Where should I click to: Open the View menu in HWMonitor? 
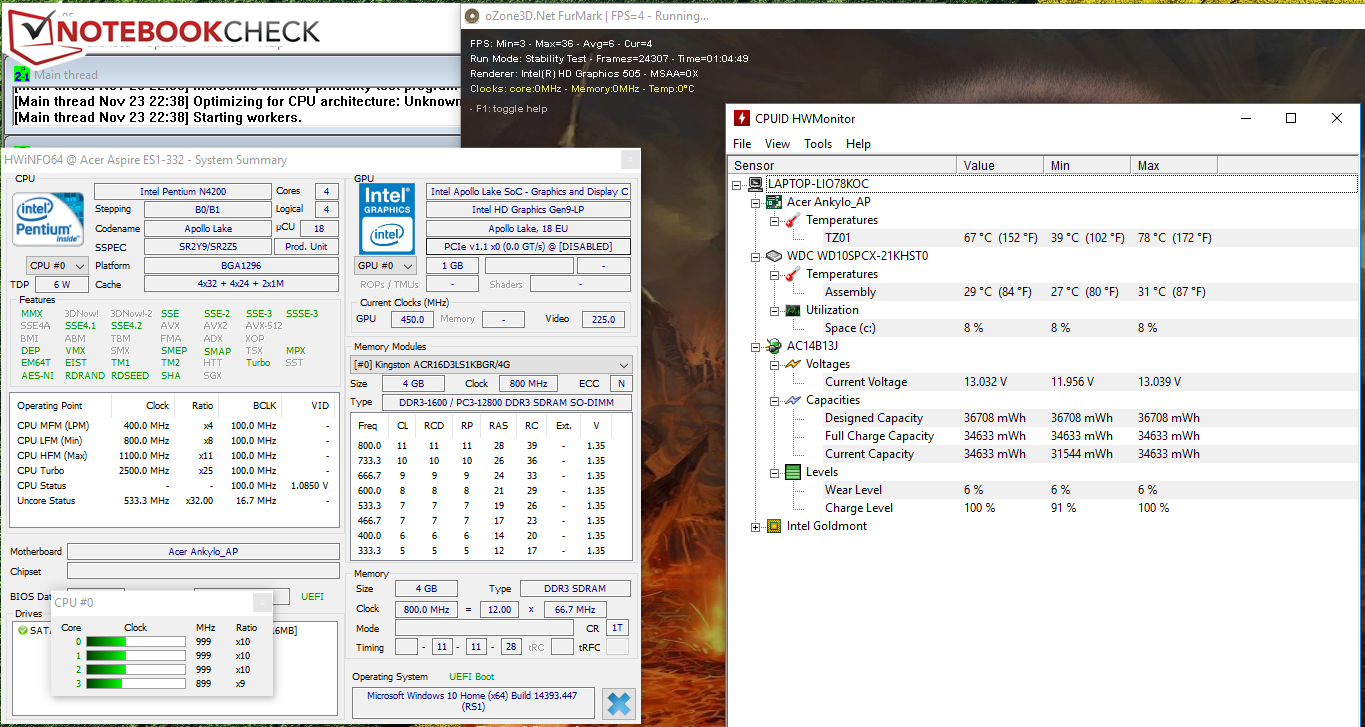coord(777,144)
